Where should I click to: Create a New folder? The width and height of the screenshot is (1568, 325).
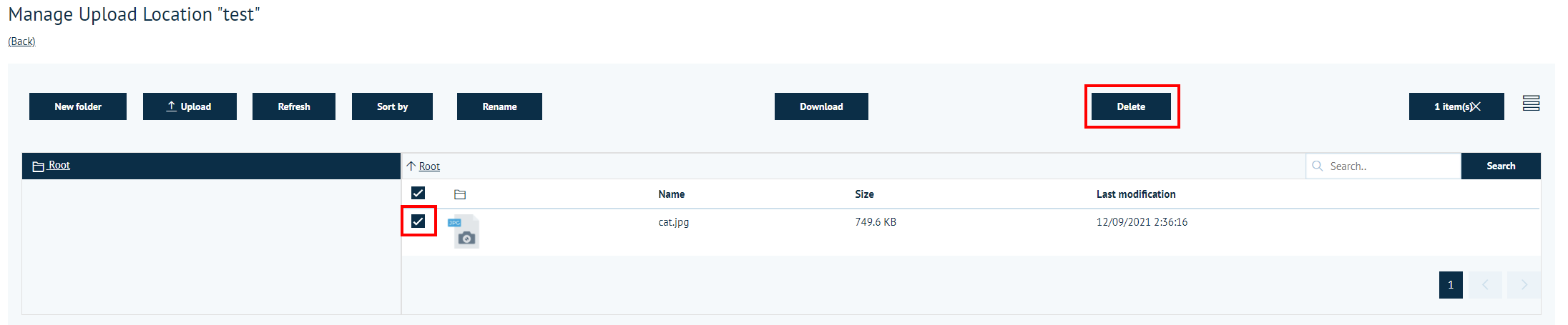tap(78, 106)
